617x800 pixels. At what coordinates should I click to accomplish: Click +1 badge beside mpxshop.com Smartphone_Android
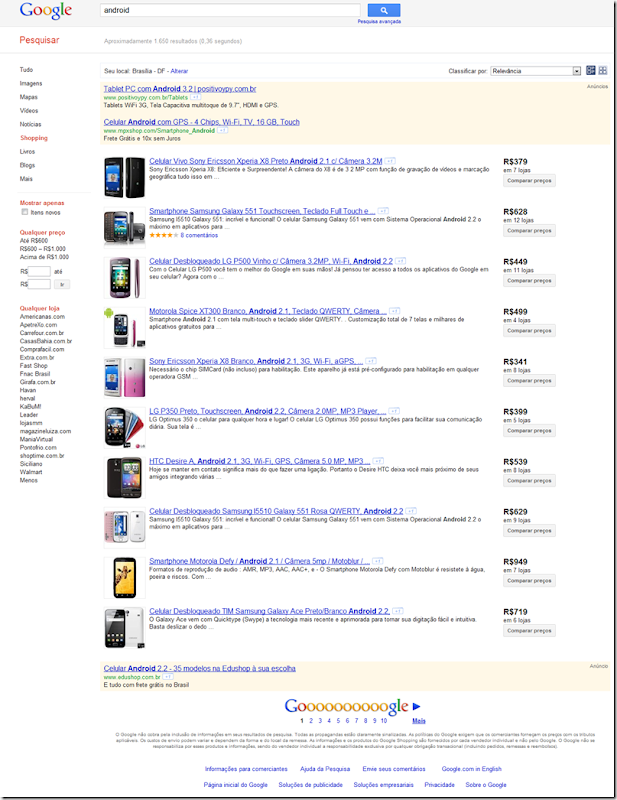pos(222,131)
